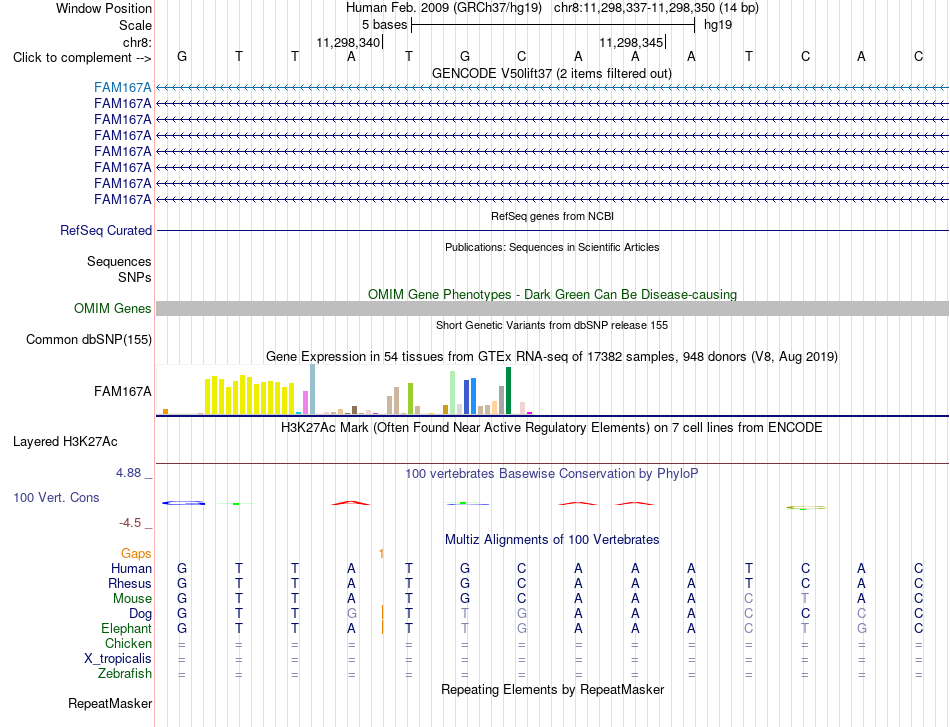Click the 'Click to complement -->' label

coord(82,58)
